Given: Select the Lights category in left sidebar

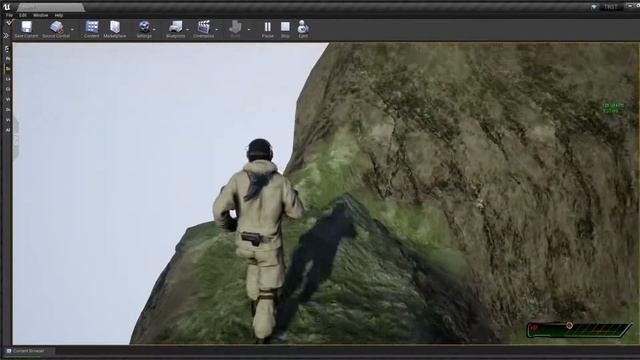Looking at the screenshot, I should 8,78.
